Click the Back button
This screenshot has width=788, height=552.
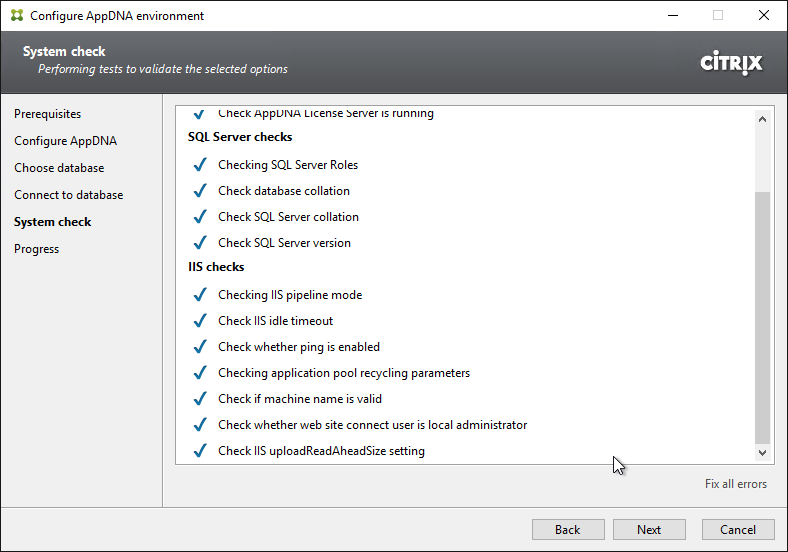tap(568, 529)
